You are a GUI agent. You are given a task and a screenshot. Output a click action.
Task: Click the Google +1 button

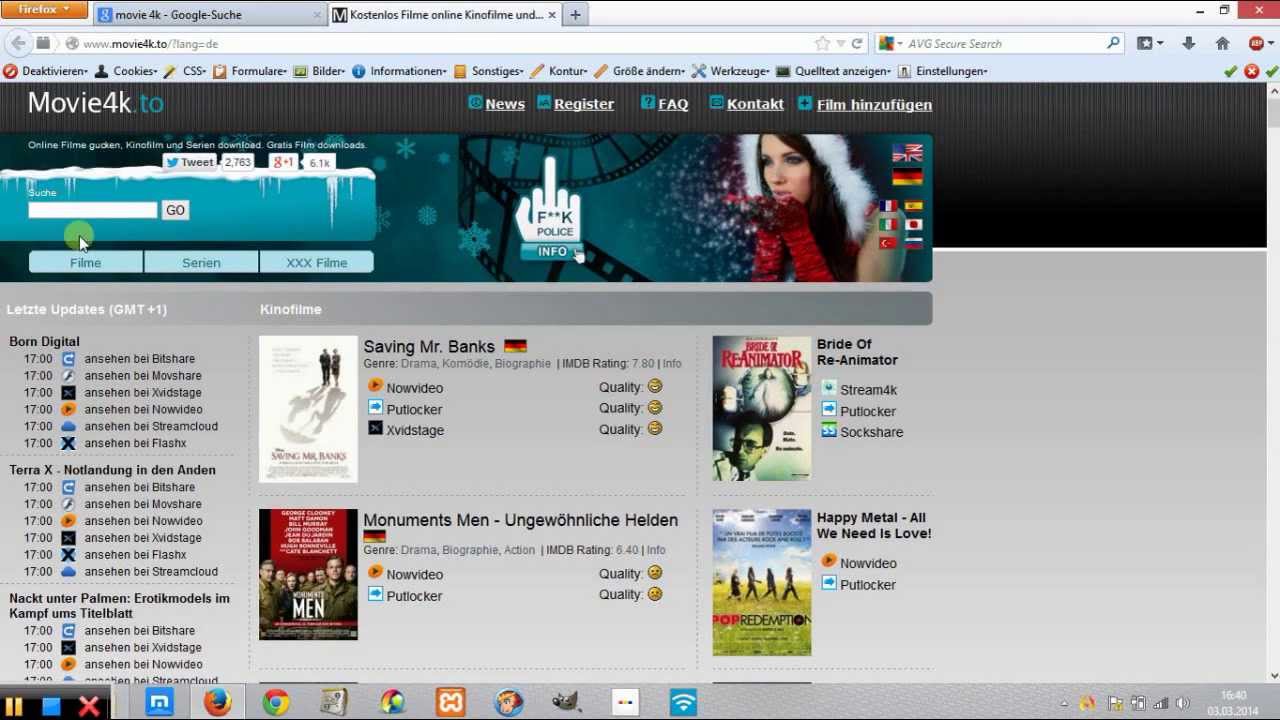coord(284,162)
